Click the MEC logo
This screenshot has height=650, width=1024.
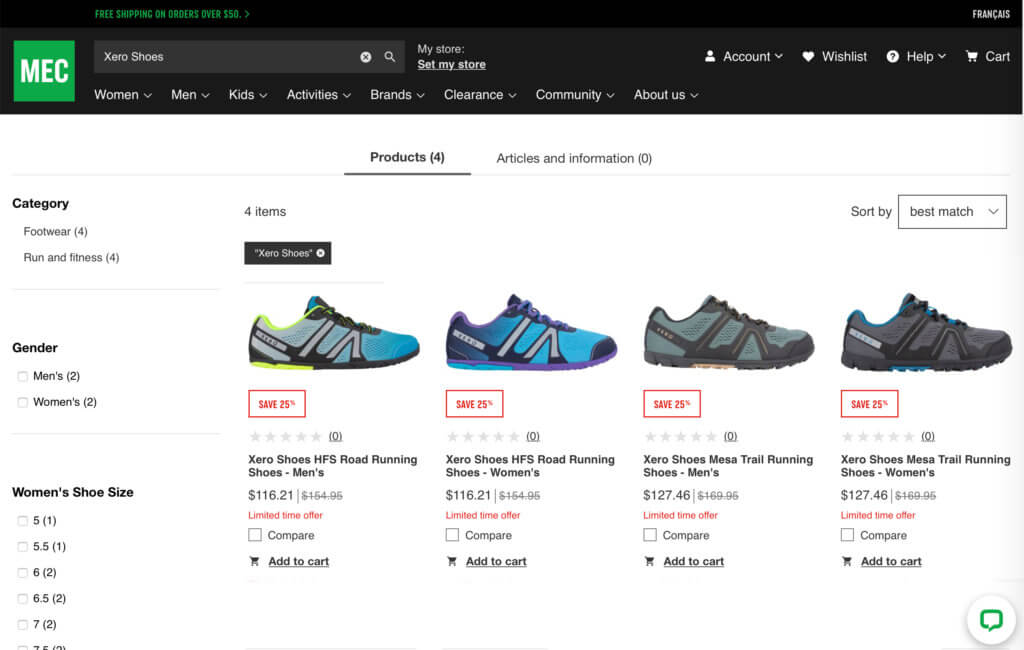44,71
